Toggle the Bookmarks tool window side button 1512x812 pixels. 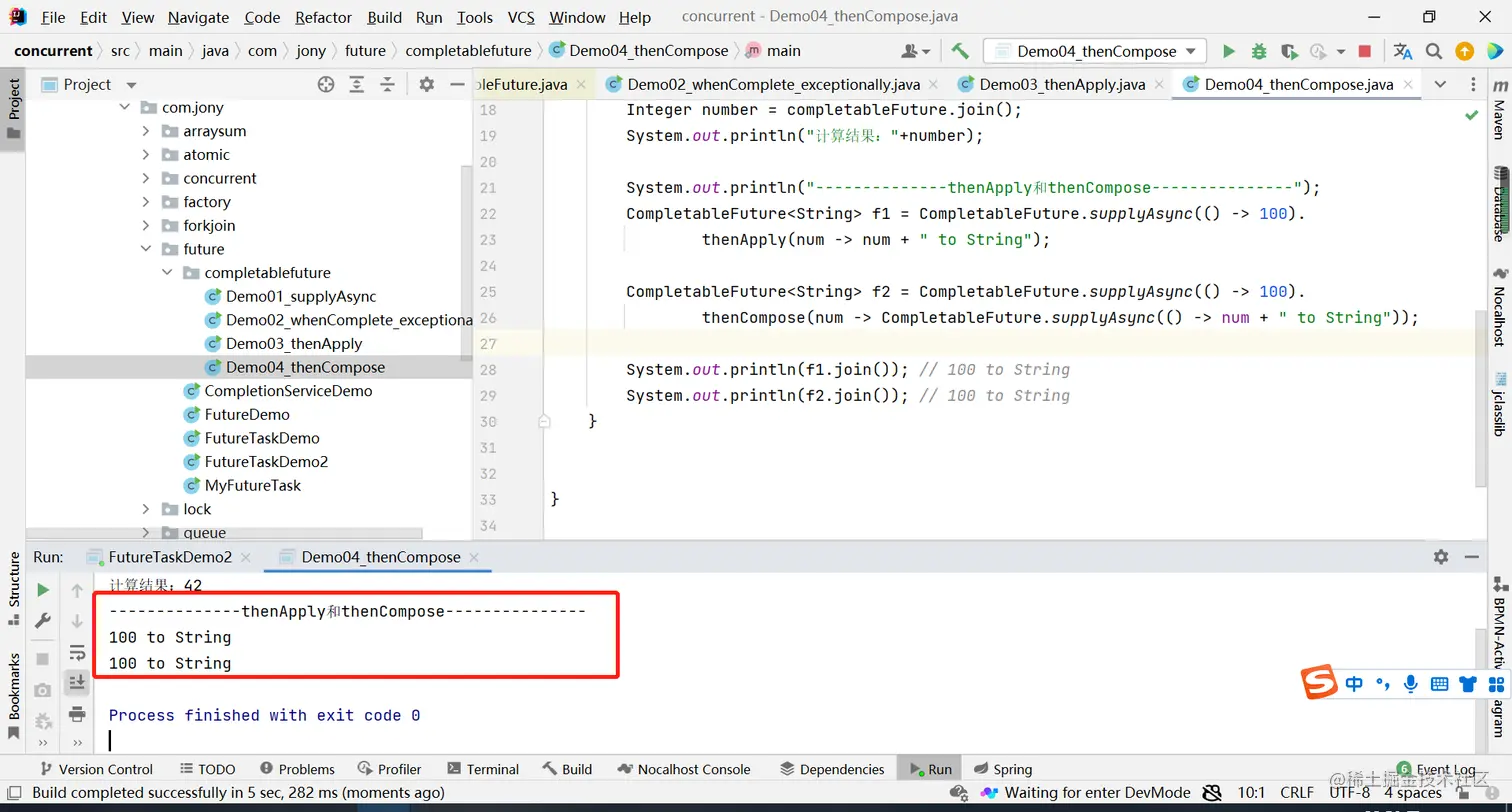(x=14, y=695)
